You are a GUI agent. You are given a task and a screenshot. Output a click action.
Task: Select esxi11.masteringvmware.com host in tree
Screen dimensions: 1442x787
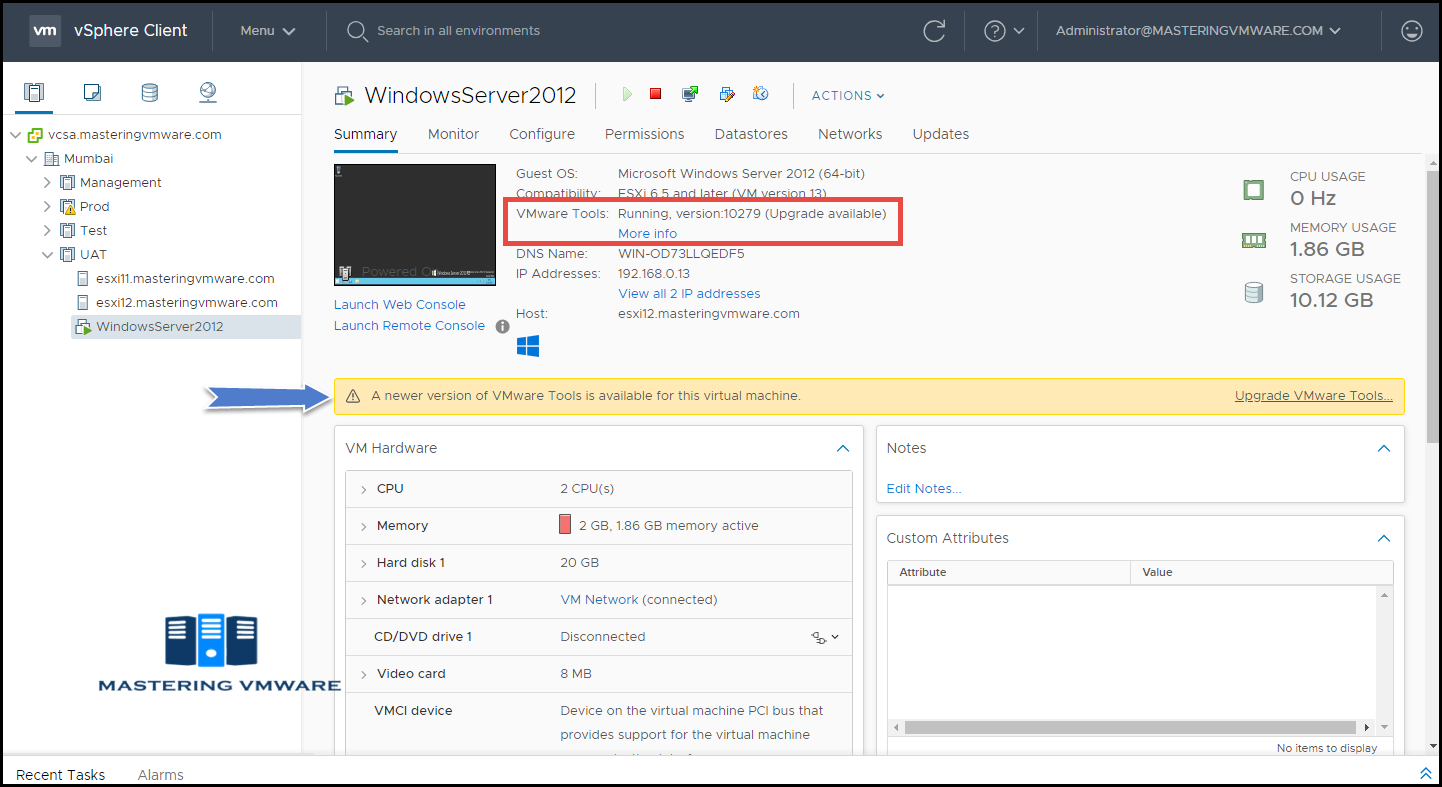(185, 279)
